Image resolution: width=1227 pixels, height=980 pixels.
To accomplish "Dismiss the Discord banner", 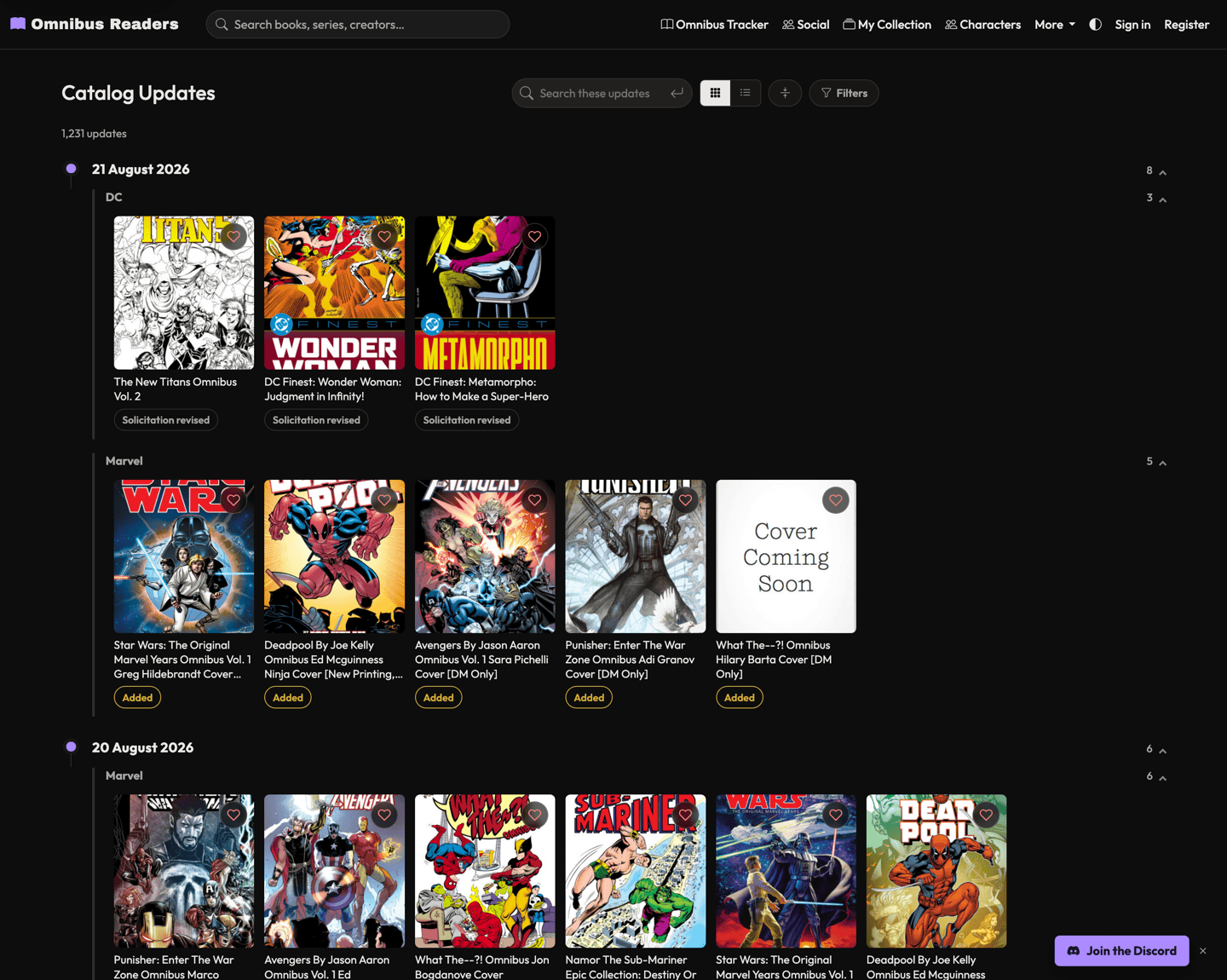I will [x=1203, y=951].
